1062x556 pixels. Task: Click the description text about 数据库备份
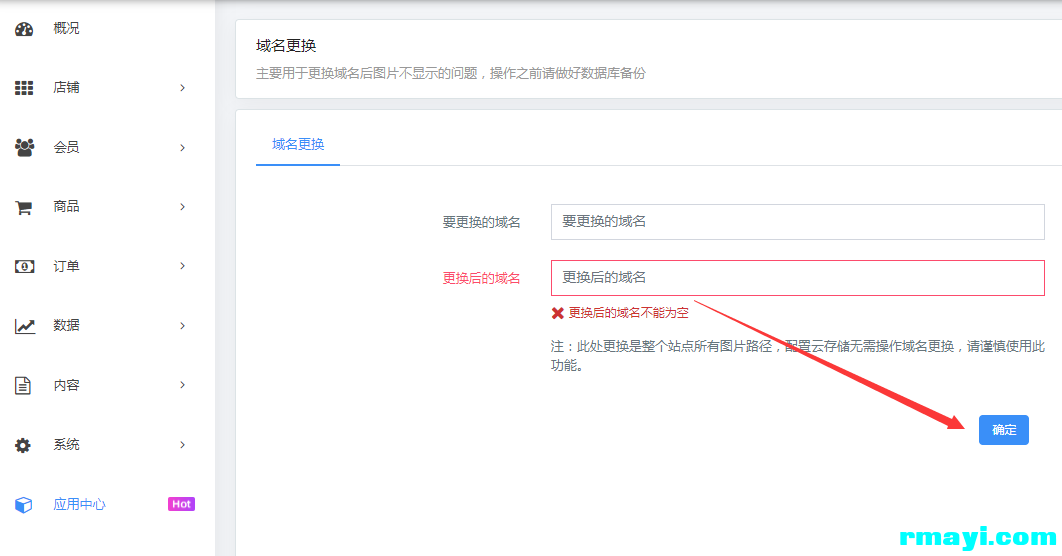[x=451, y=73]
